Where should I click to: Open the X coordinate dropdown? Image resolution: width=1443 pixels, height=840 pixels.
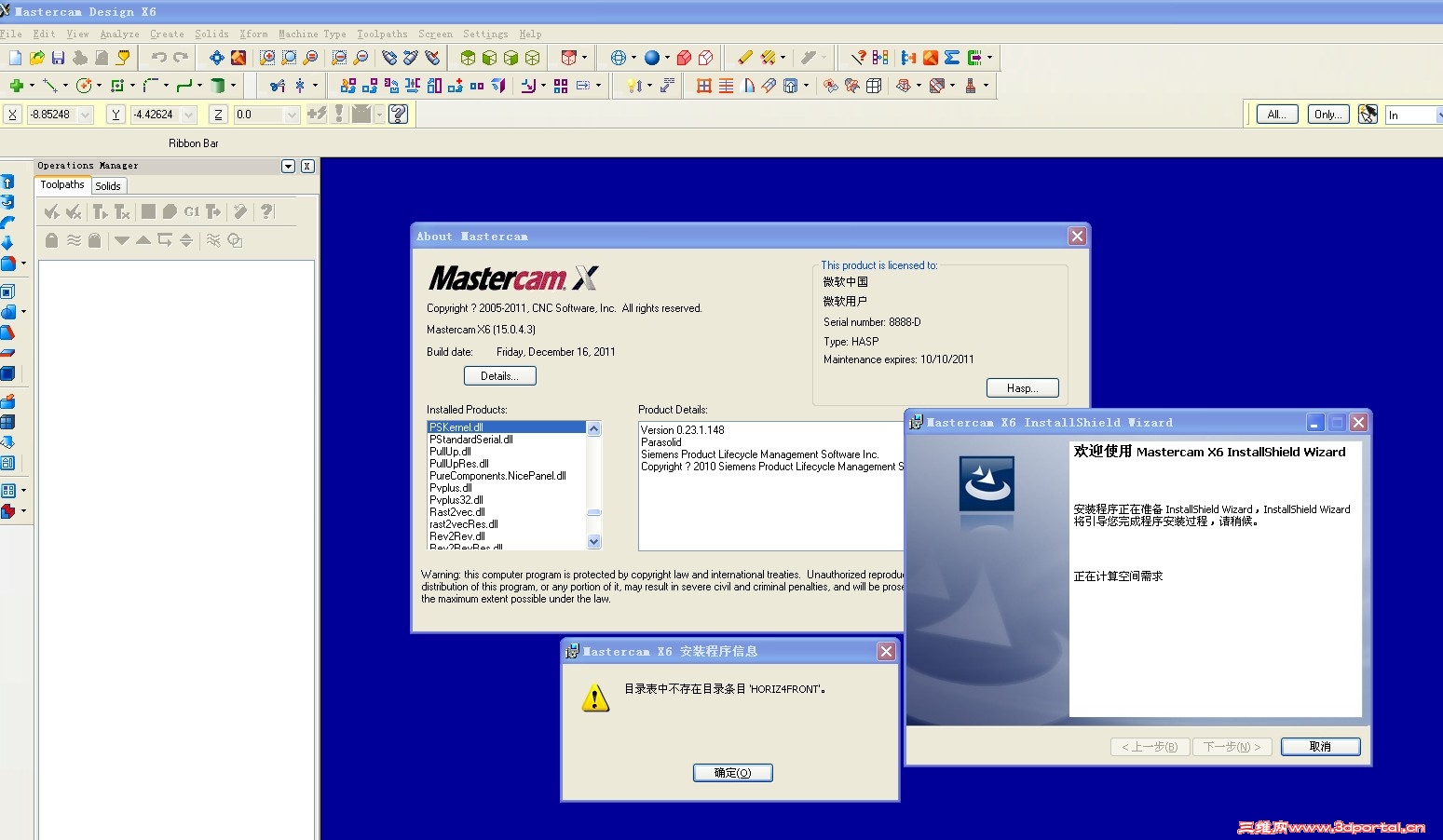86,115
